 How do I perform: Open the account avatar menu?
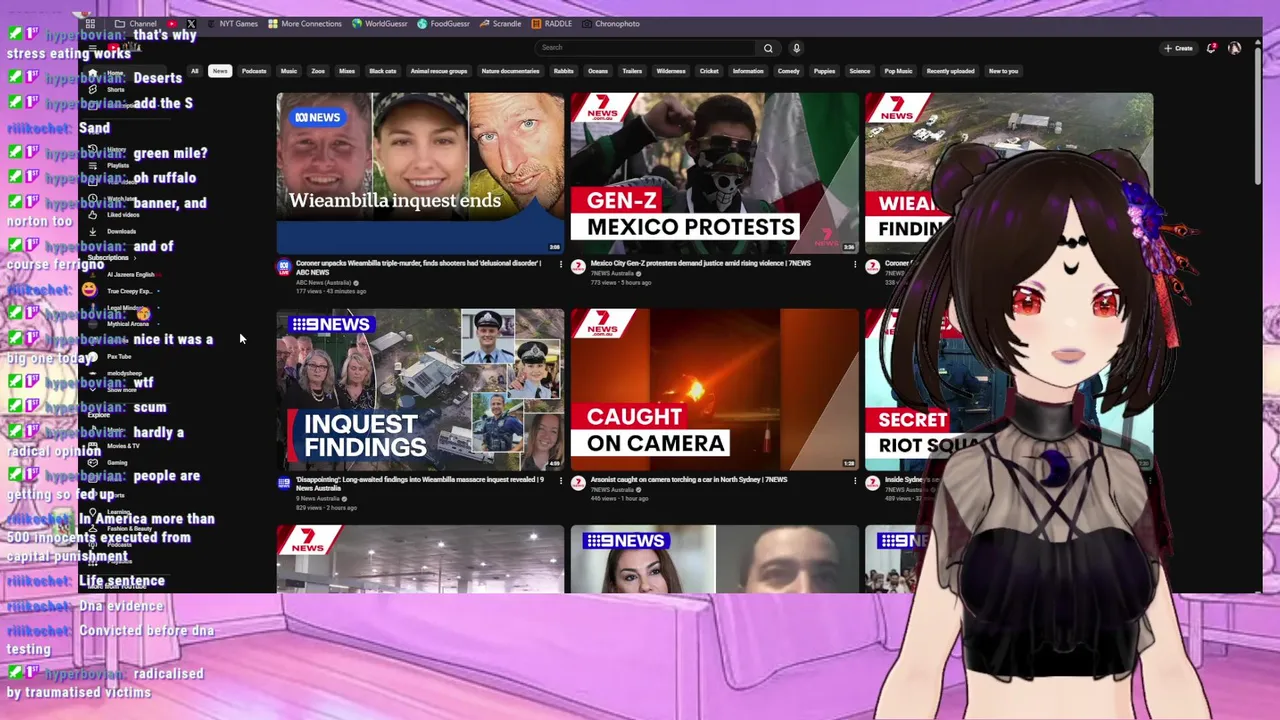click(1234, 48)
